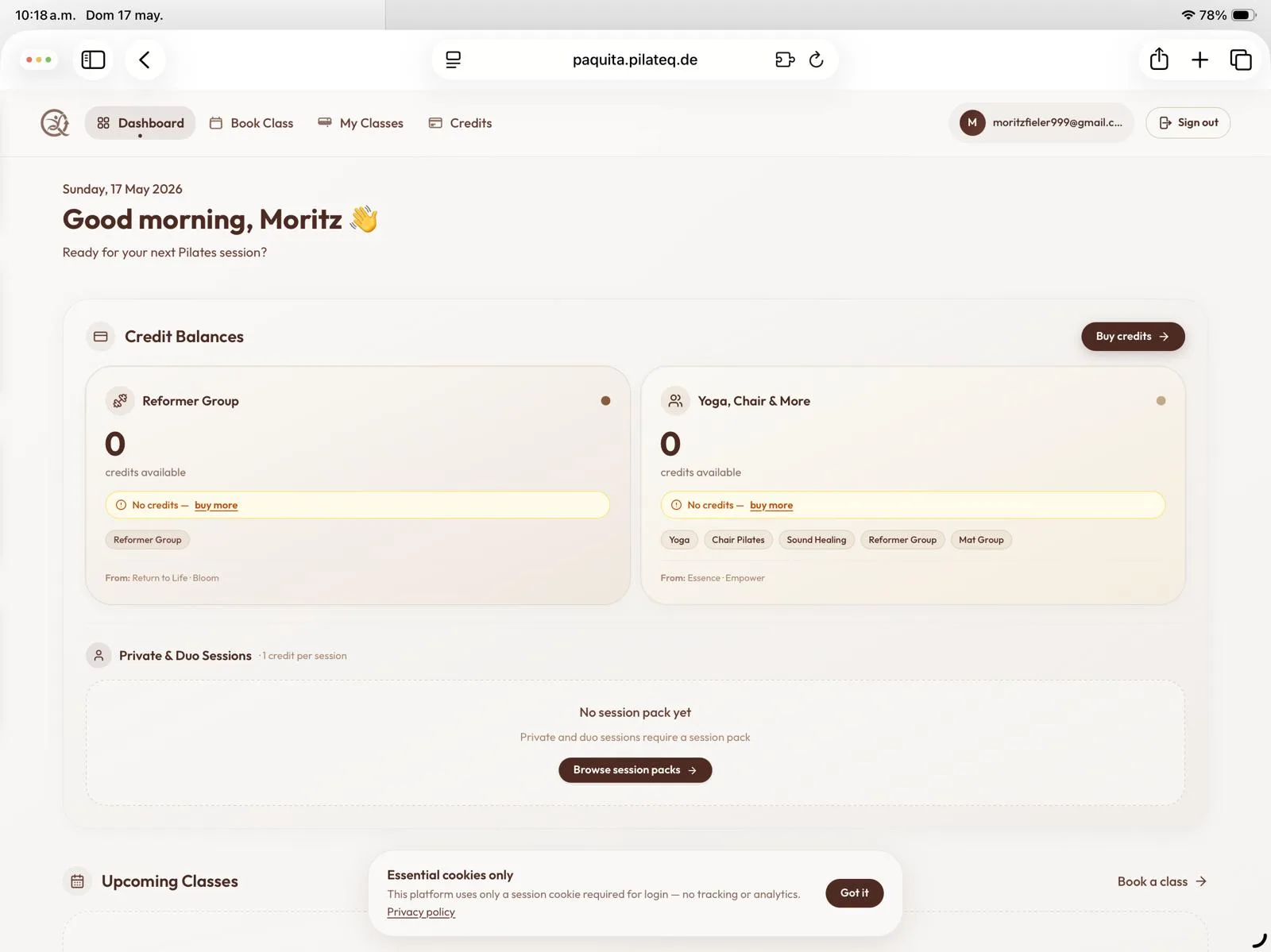Sign out of the account
The width and height of the screenshot is (1271, 952).
1188,122
